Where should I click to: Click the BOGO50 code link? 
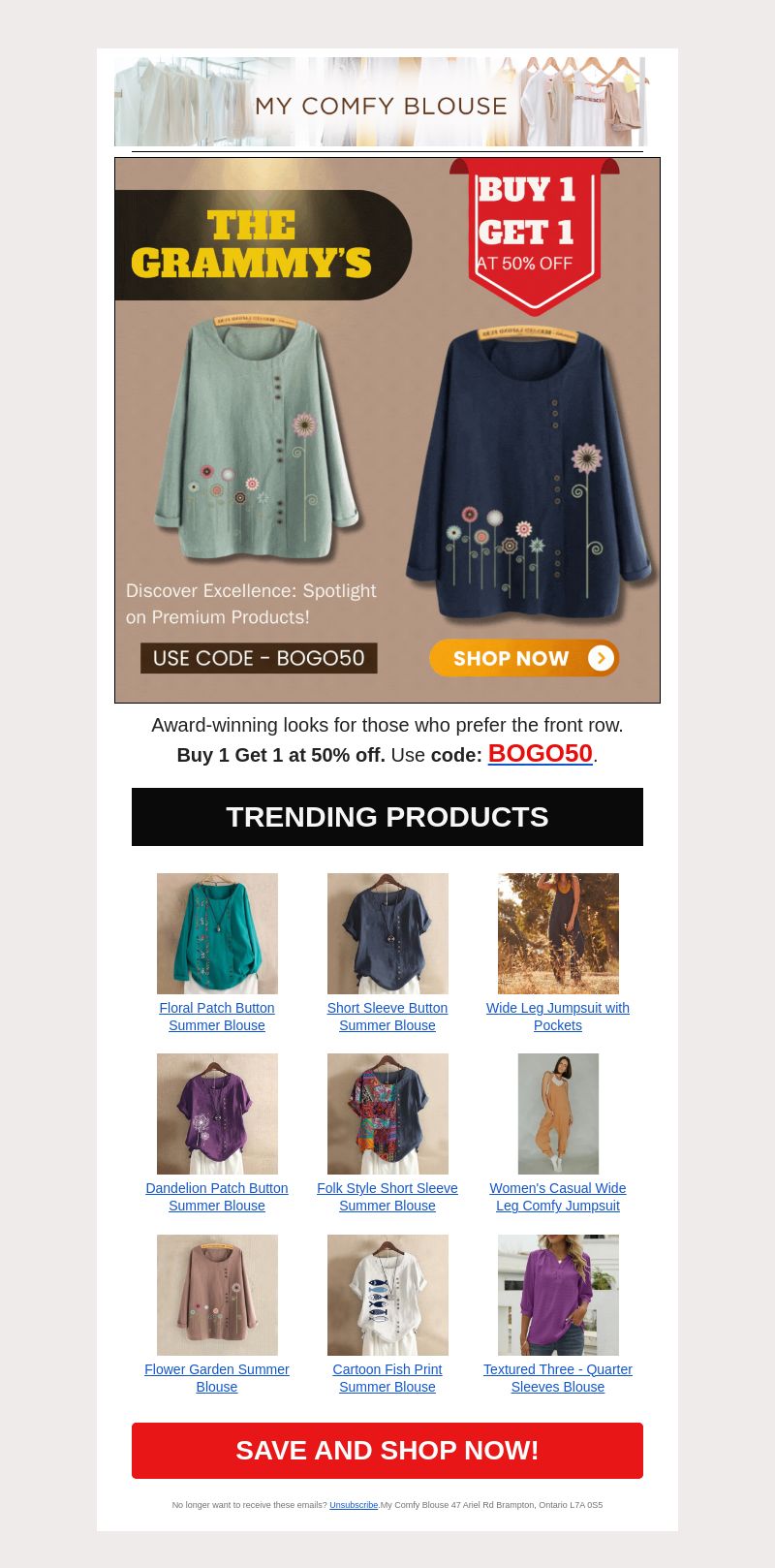(540, 753)
